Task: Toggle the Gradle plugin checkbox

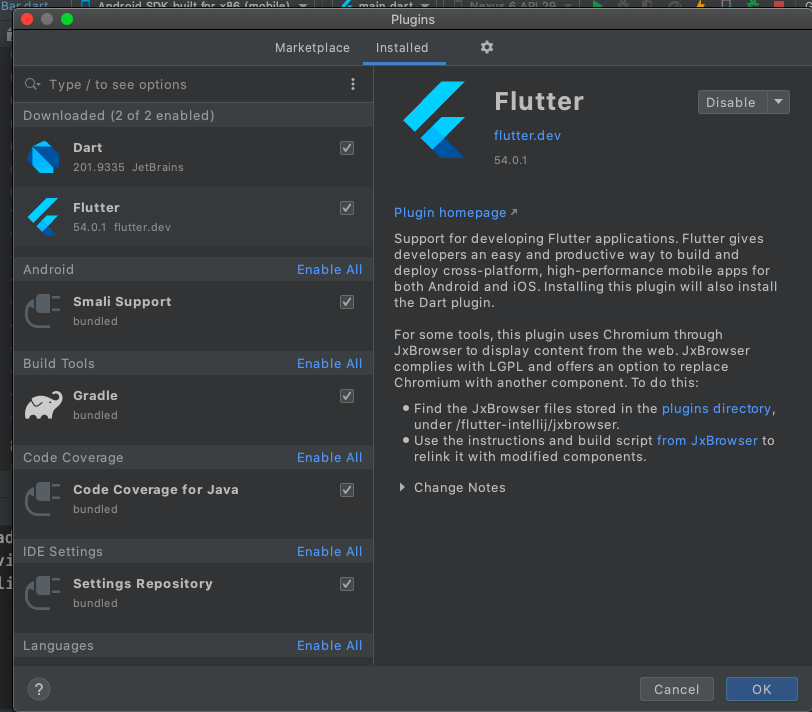Action: tap(347, 396)
